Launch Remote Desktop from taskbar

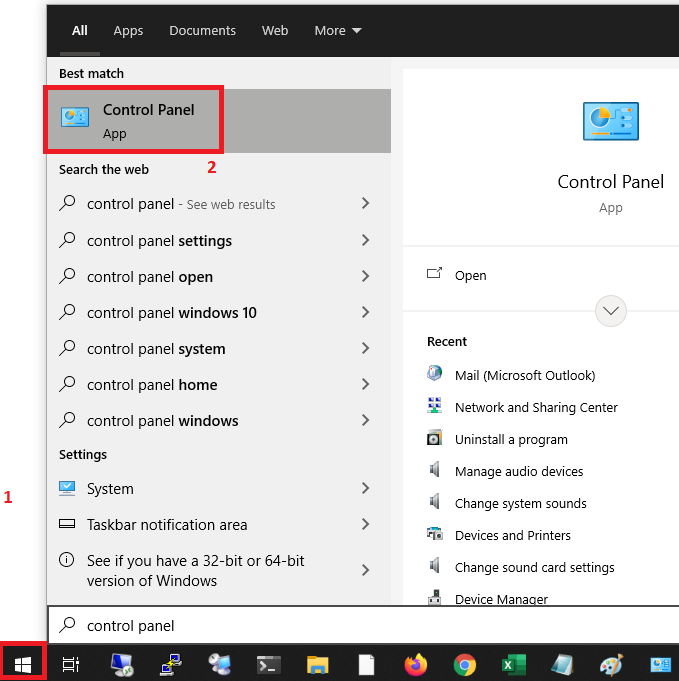coord(122,664)
